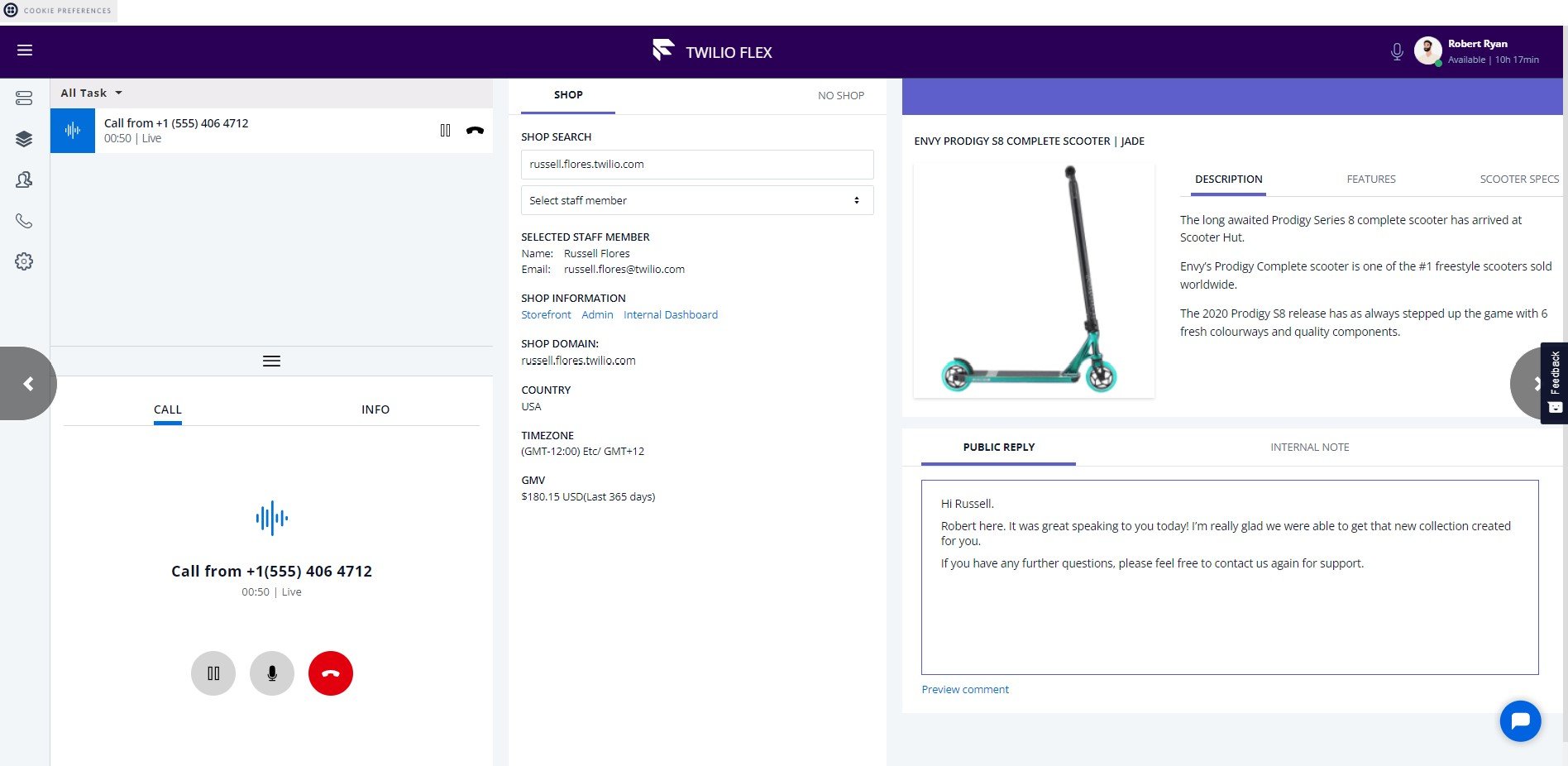Open the settings gear sidebar icon
This screenshot has height=766, width=1568.
coord(24,261)
